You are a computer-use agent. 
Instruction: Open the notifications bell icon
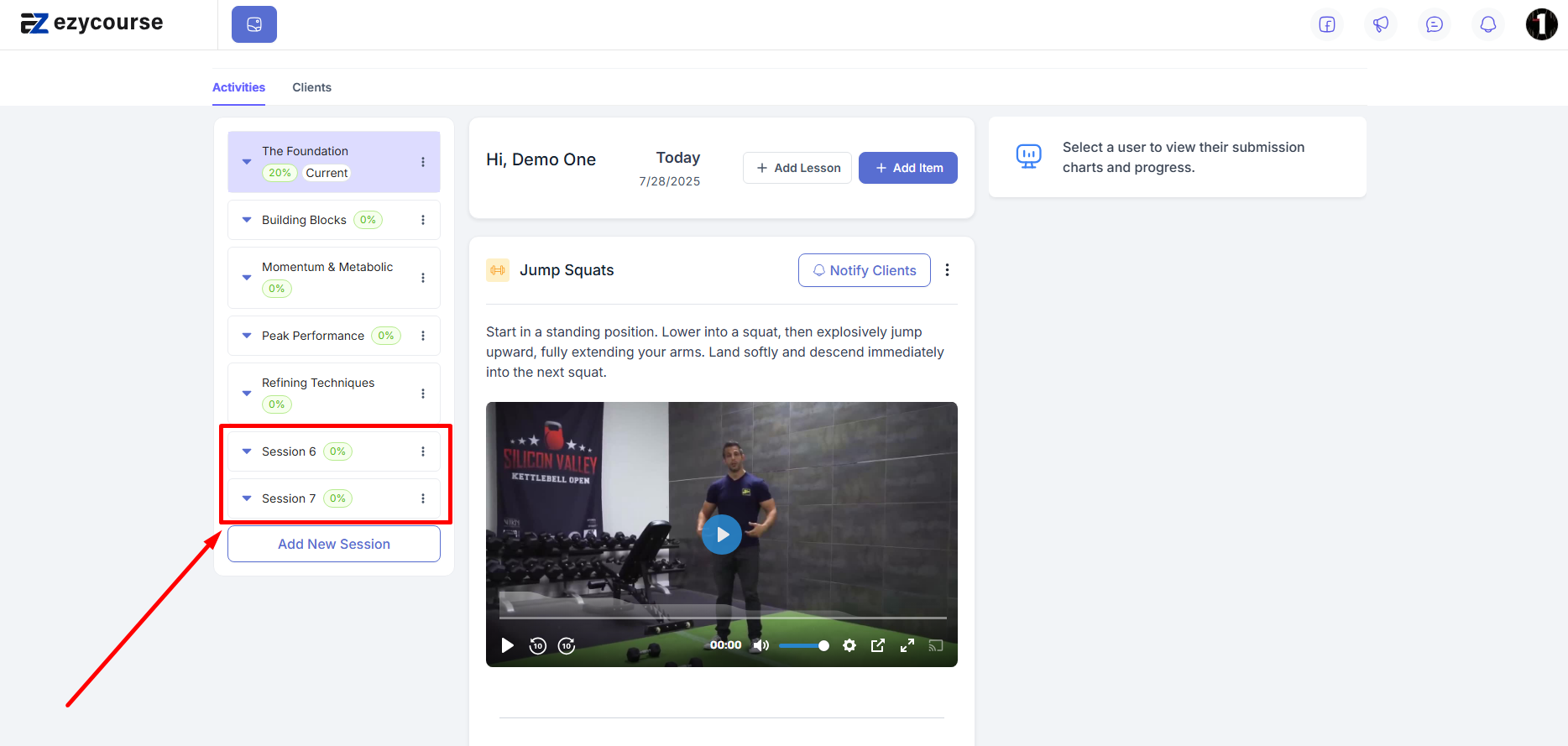1488,24
